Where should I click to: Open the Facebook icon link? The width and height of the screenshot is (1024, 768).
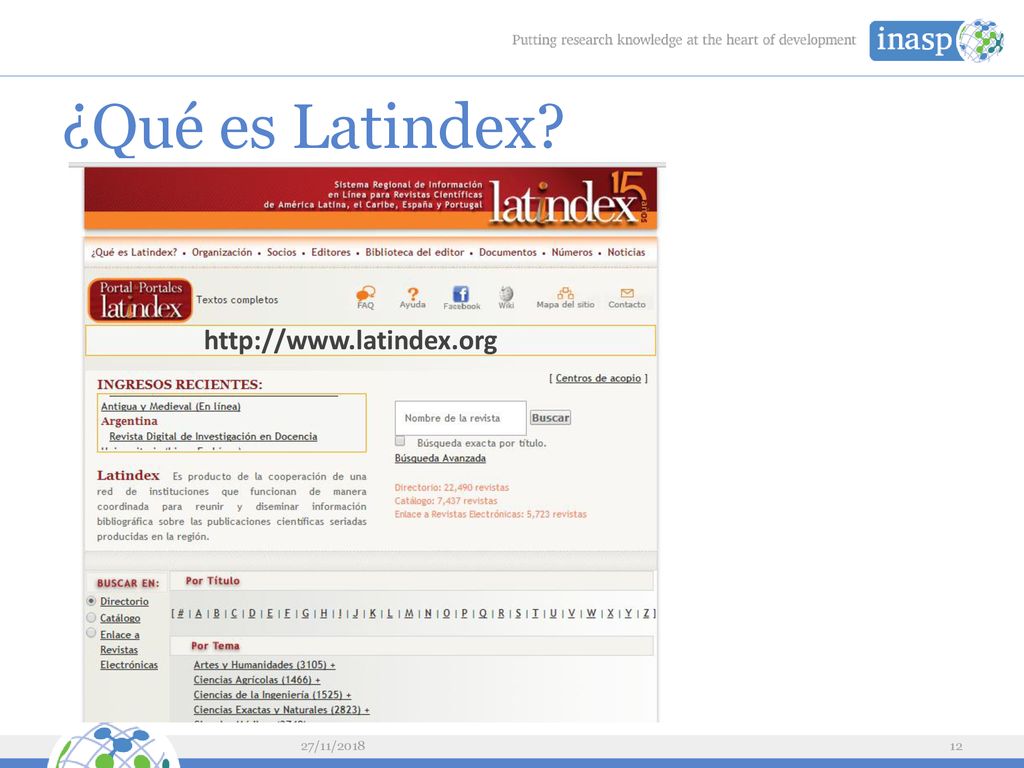click(461, 294)
